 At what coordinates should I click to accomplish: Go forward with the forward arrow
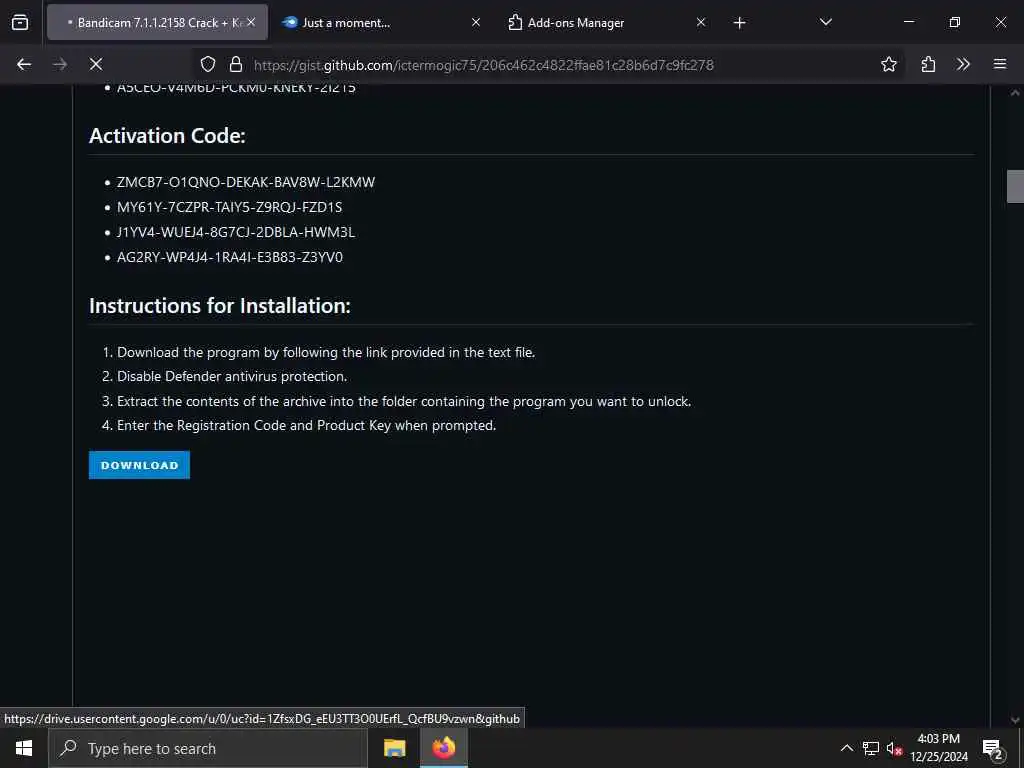(60, 64)
